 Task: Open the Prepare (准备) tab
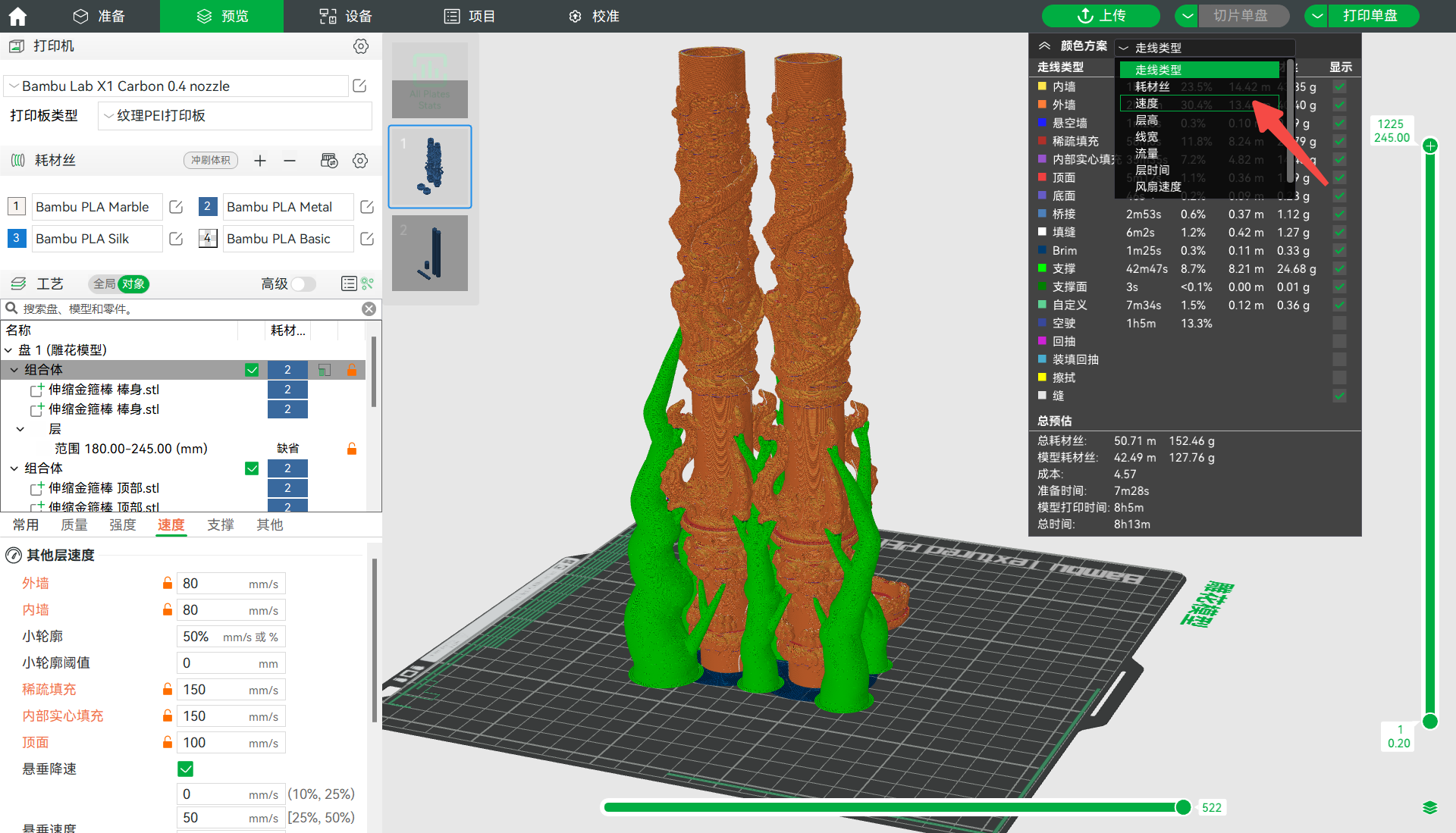tap(99, 16)
